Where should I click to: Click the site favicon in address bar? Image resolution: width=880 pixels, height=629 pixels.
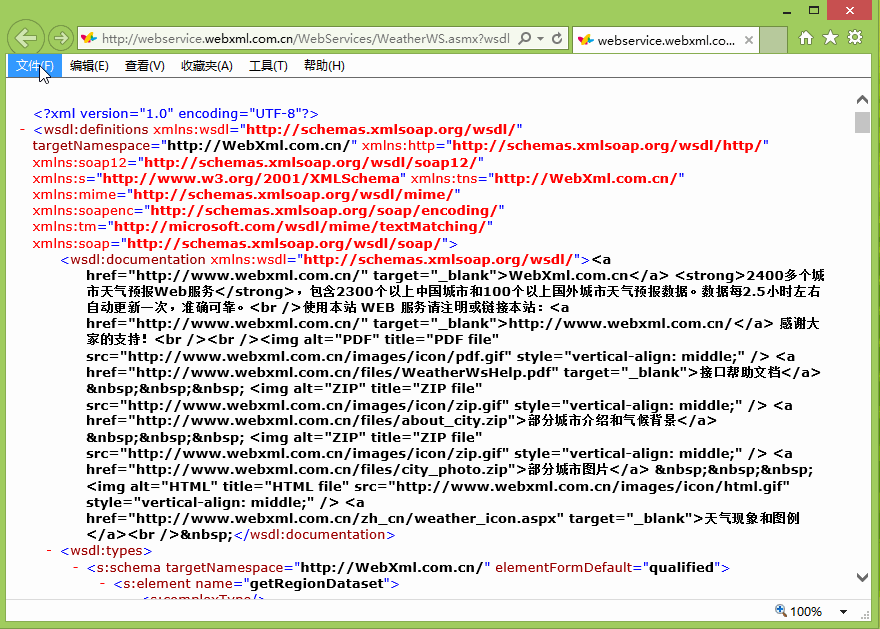88,38
